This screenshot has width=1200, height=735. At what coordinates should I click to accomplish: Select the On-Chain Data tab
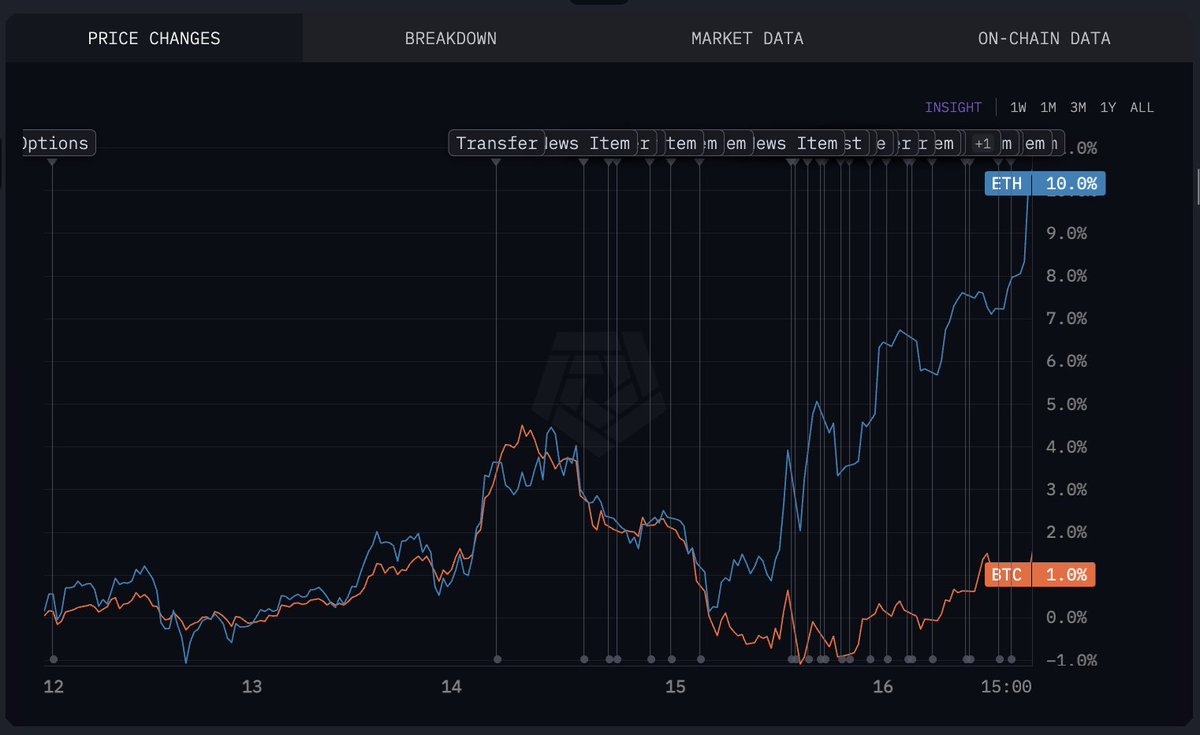(1044, 39)
